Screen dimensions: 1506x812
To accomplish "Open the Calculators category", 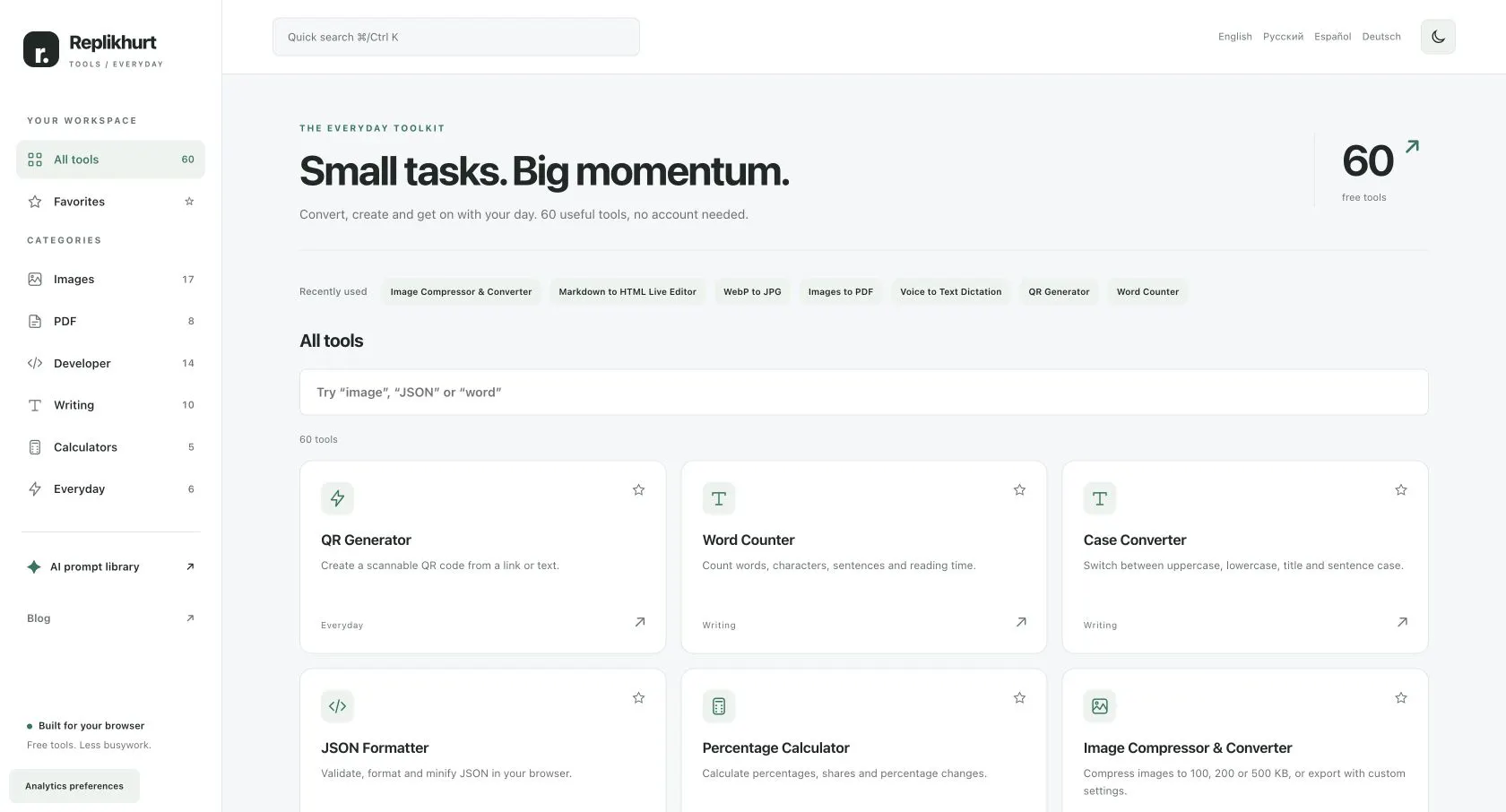I will [x=110, y=447].
